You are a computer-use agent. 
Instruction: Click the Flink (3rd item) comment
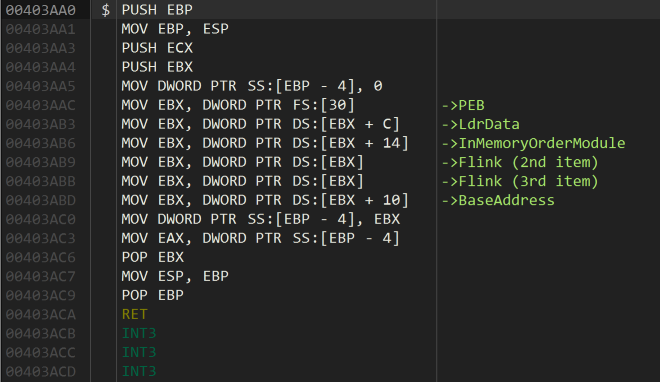[x=520, y=181]
